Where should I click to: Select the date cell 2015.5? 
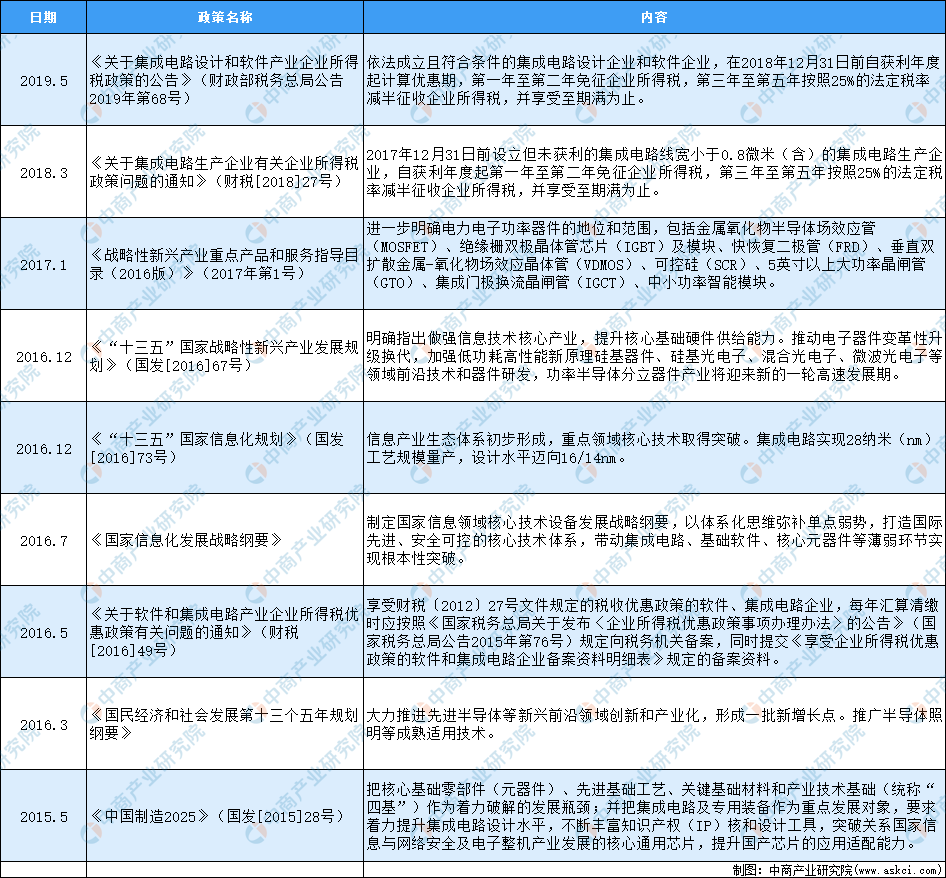click(43, 816)
